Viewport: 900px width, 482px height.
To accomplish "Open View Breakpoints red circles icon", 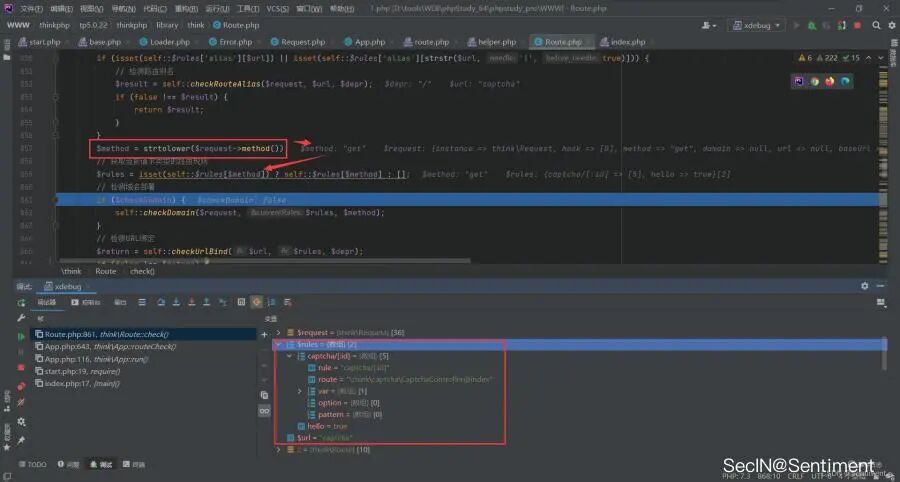I will (x=21, y=387).
